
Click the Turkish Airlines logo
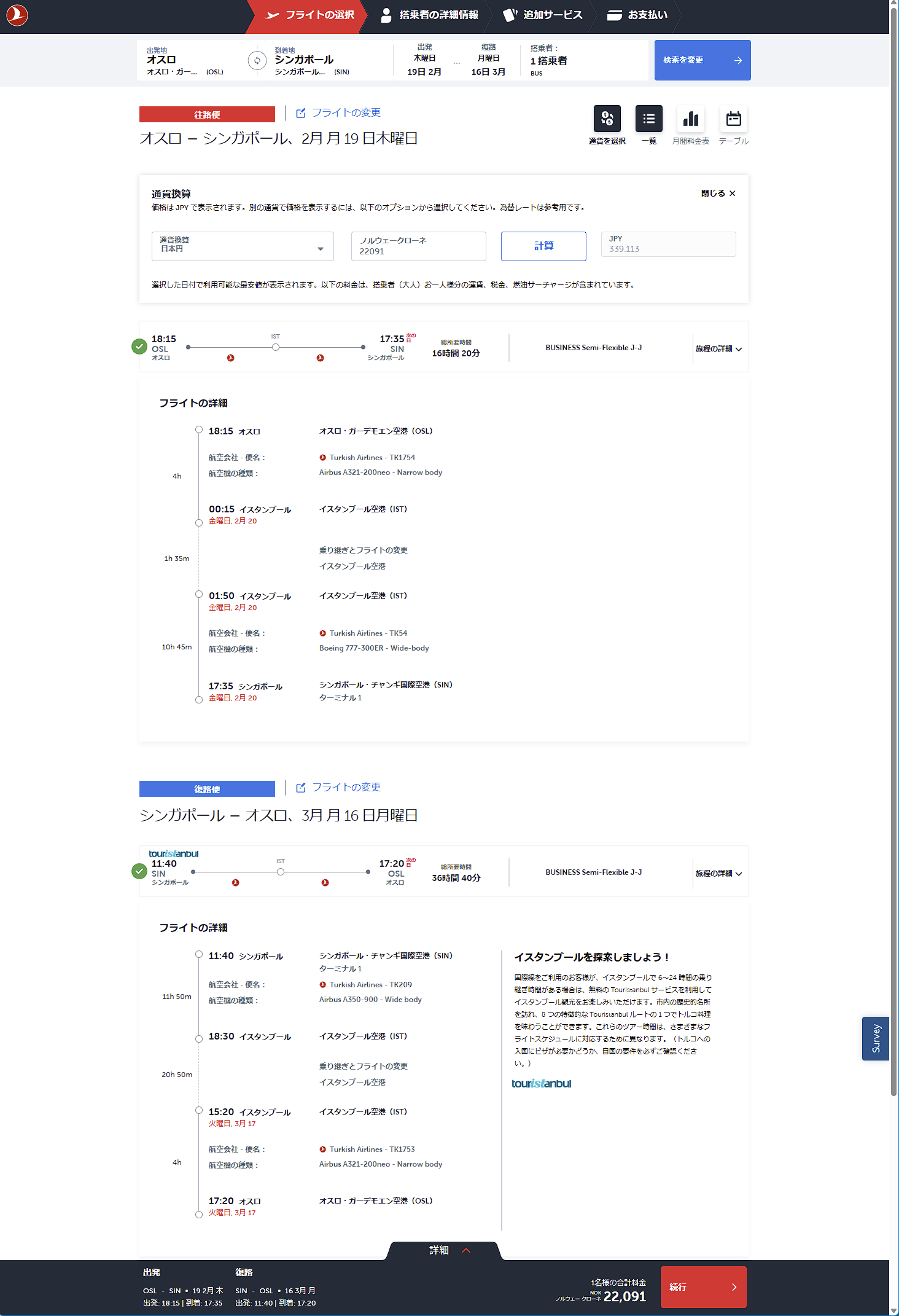pyautogui.click(x=17, y=15)
